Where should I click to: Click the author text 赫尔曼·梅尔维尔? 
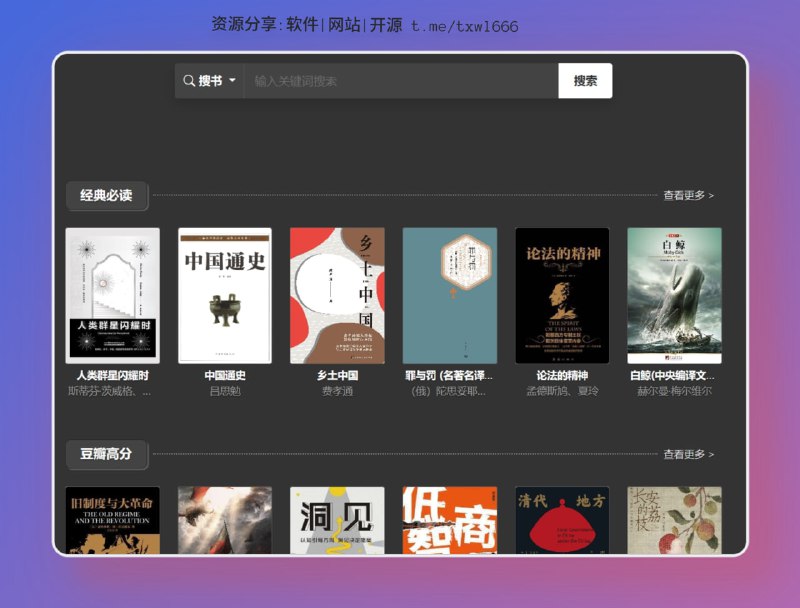tap(674, 391)
